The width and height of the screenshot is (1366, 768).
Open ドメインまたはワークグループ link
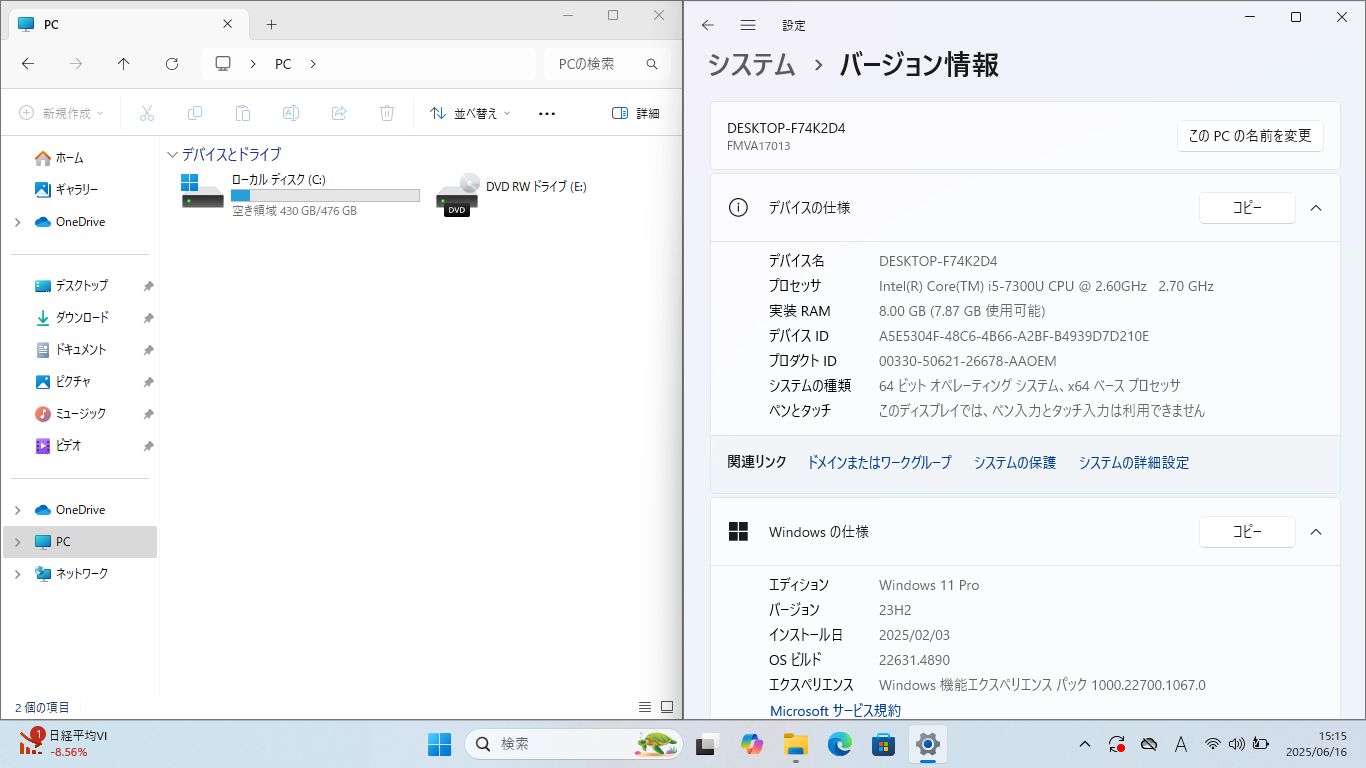(x=879, y=463)
